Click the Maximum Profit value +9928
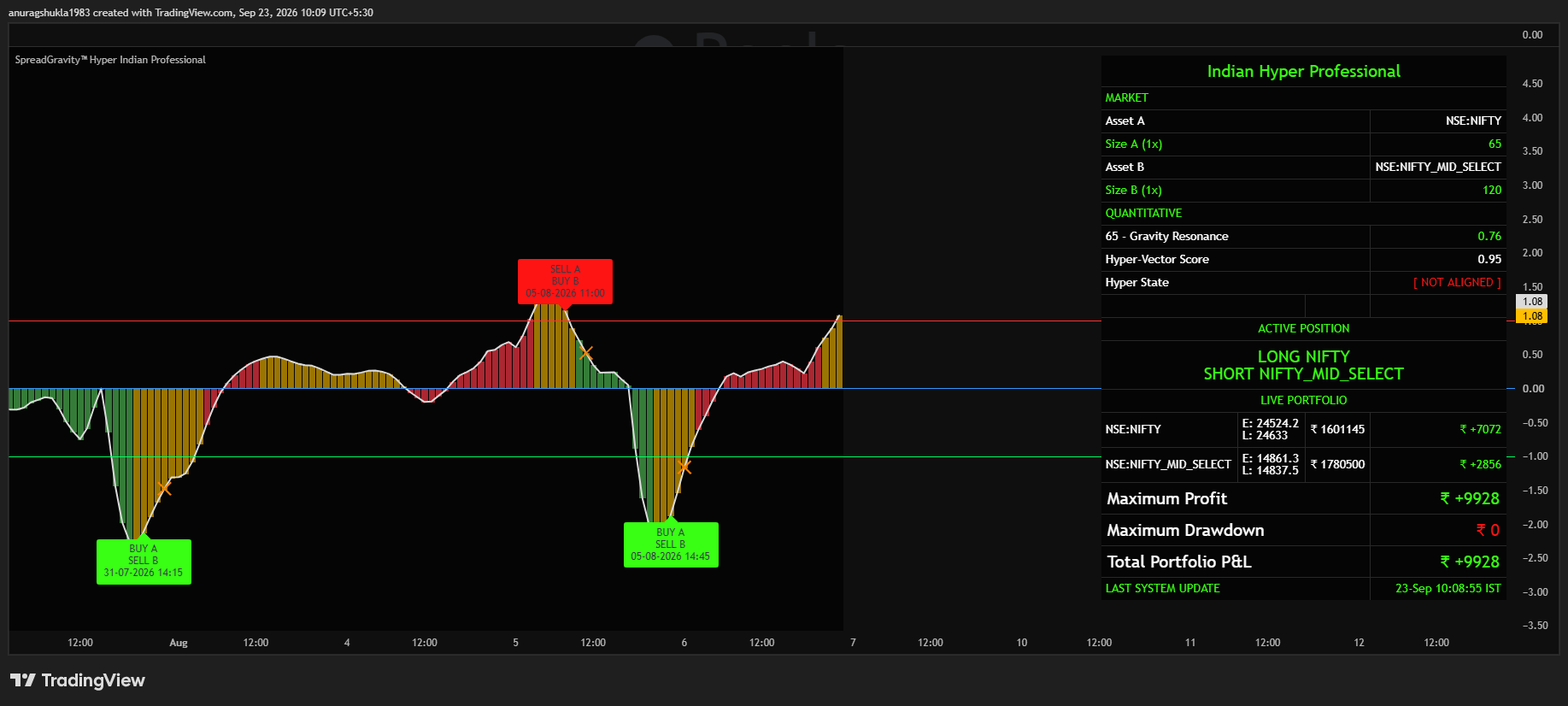This screenshot has height=706, width=1568. click(x=1470, y=499)
